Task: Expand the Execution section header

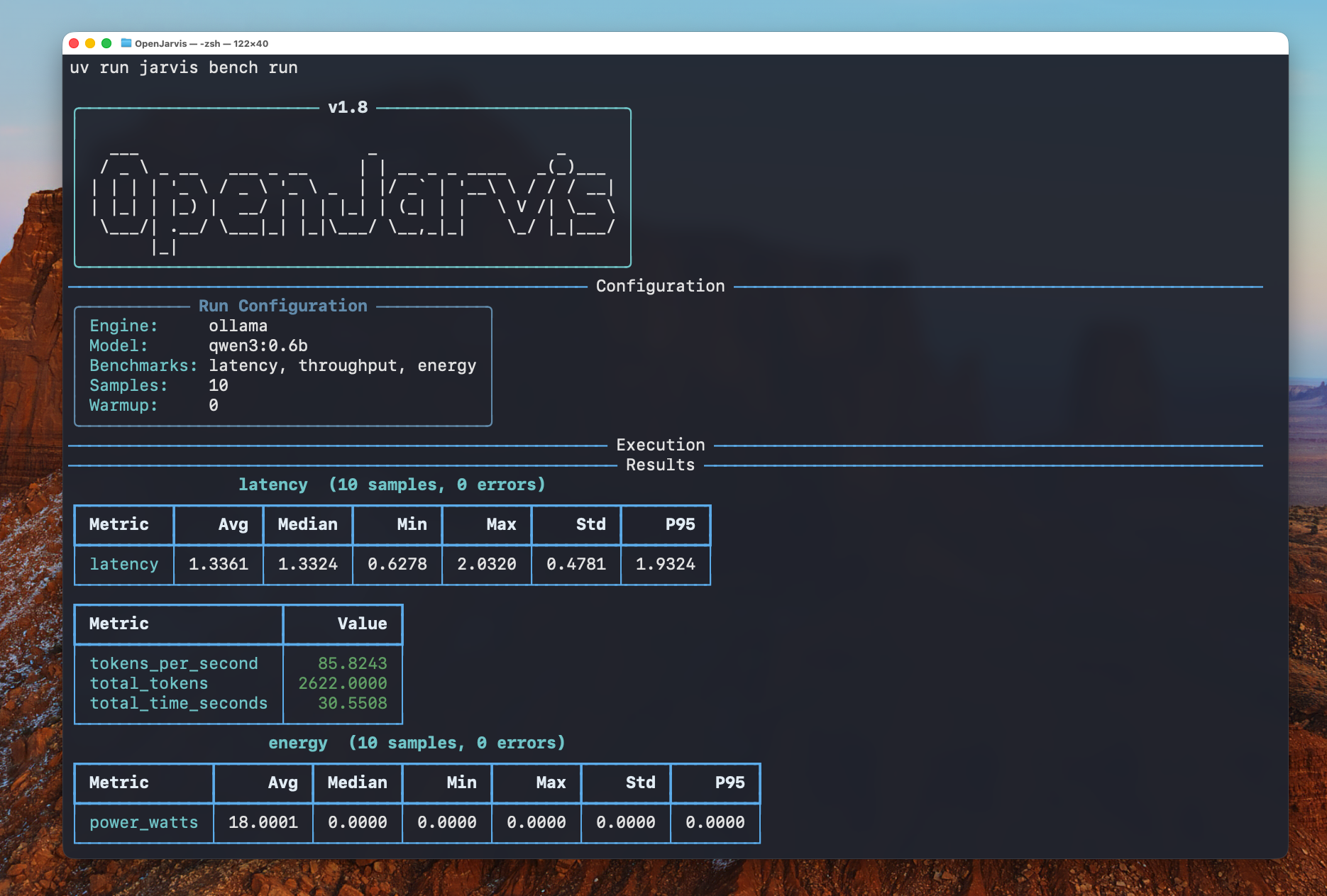Action: (660, 445)
